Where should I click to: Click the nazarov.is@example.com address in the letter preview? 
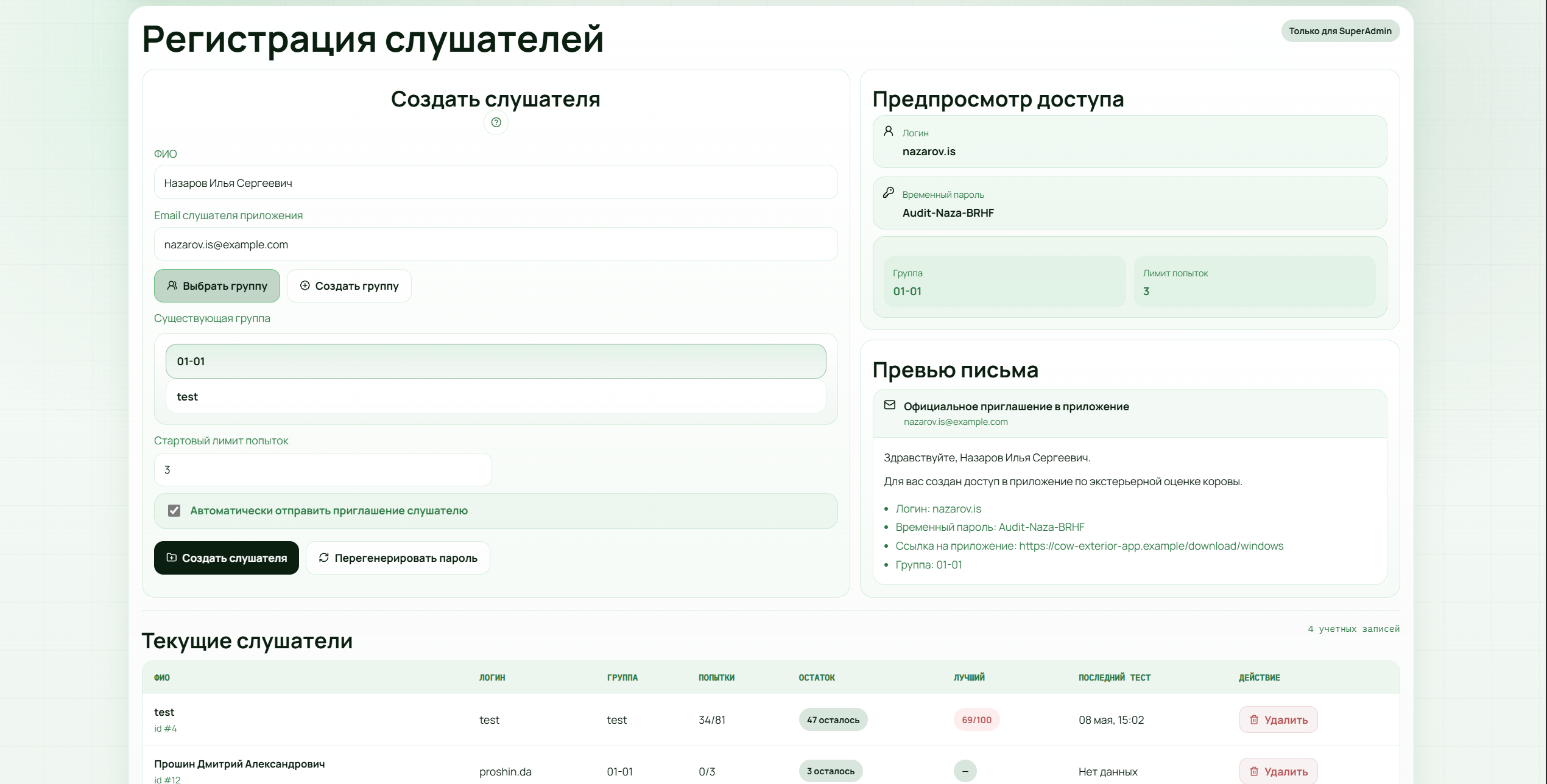[956, 422]
